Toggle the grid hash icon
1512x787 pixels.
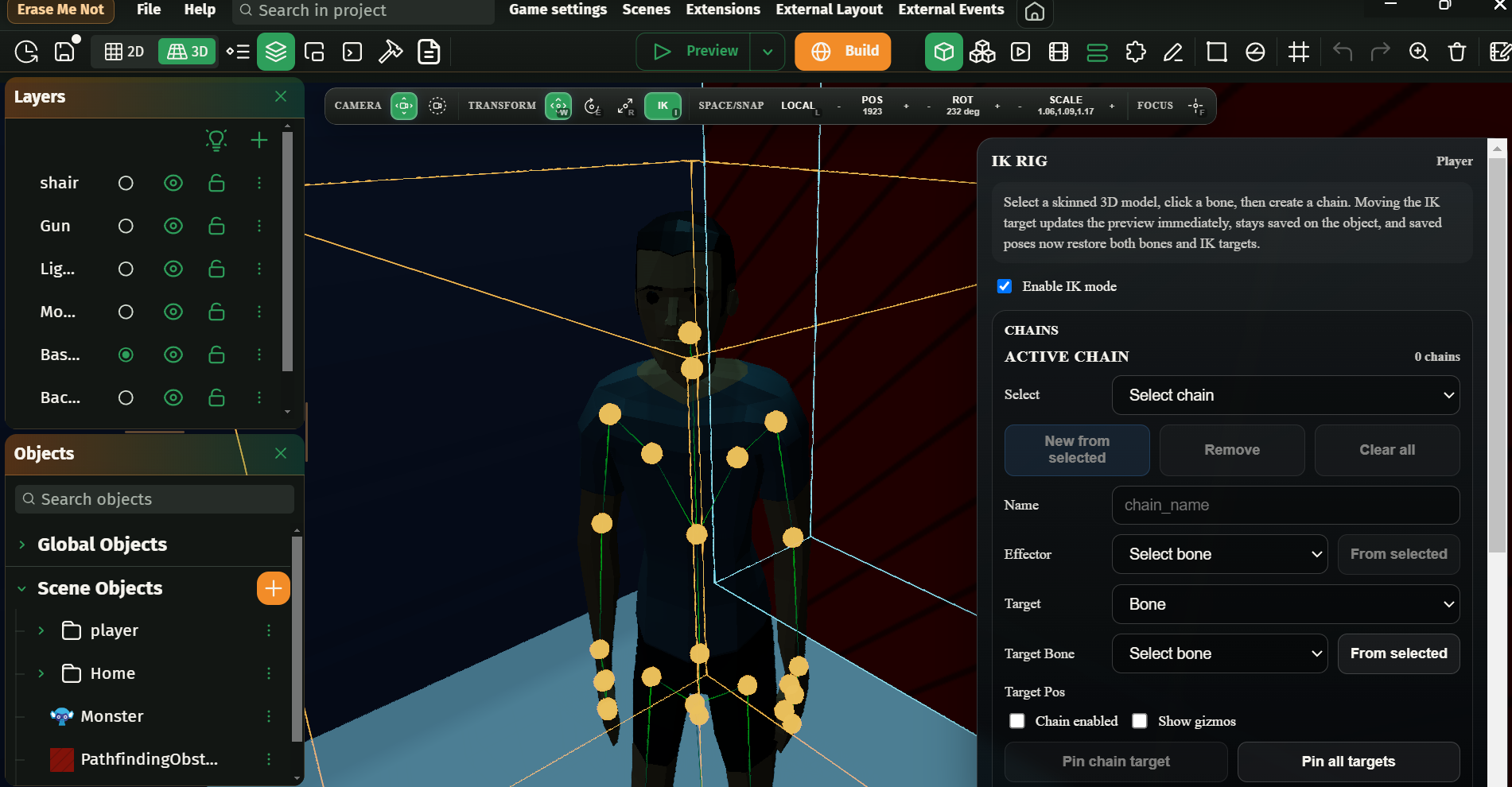tap(1298, 52)
